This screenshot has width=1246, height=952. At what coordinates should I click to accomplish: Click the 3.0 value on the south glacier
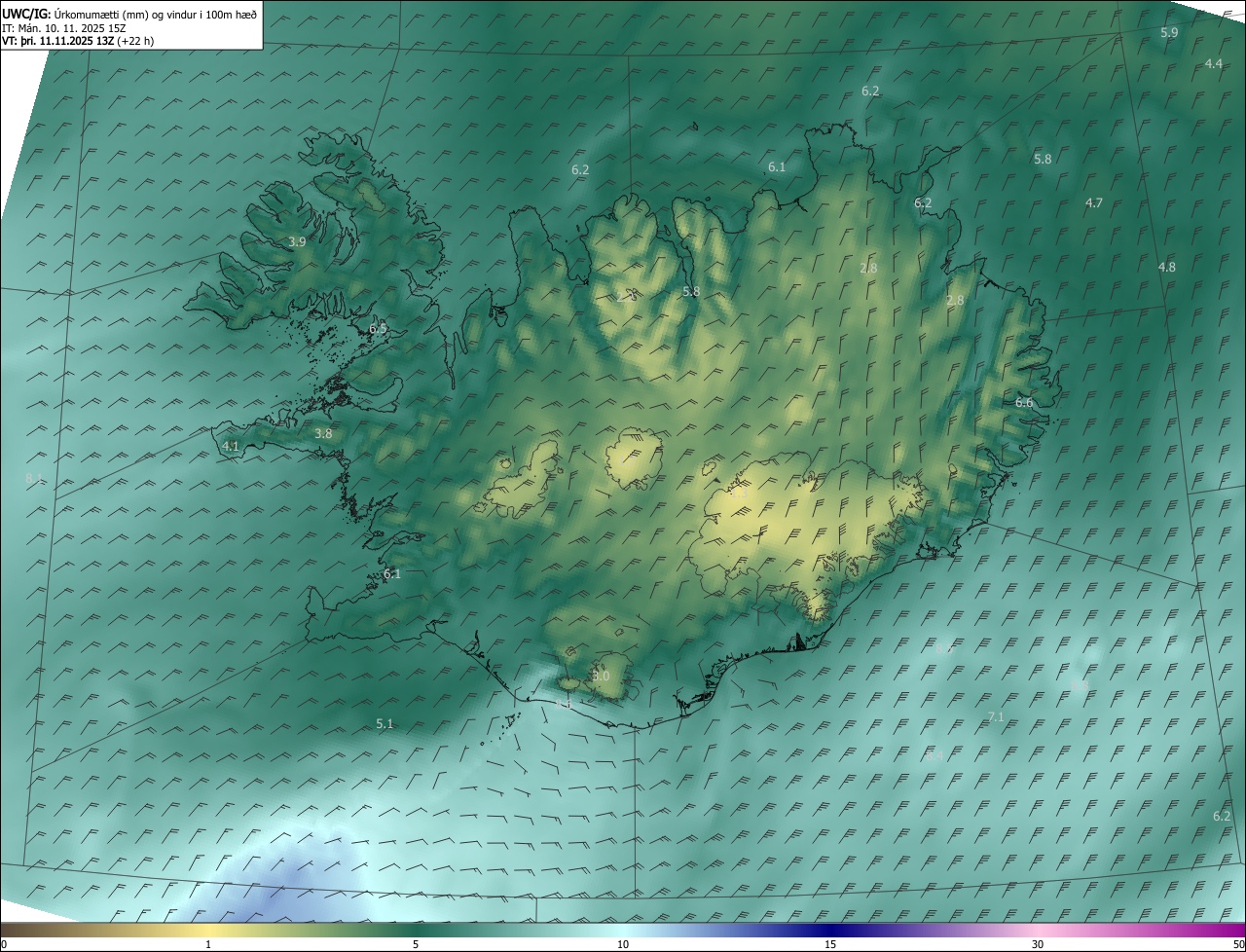coord(601,676)
